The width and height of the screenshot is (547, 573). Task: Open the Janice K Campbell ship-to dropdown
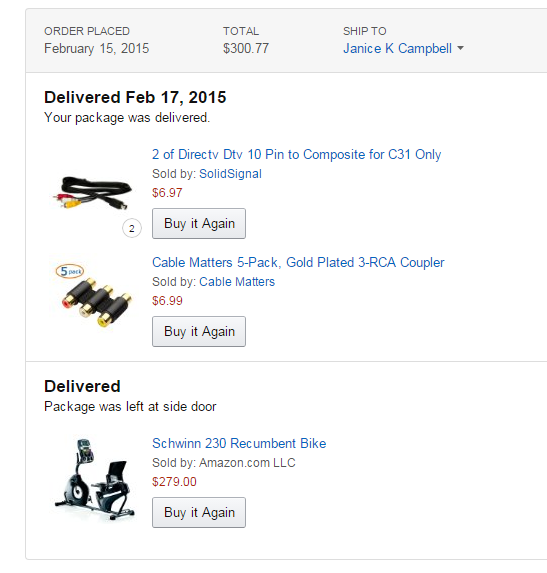coord(403,49)
